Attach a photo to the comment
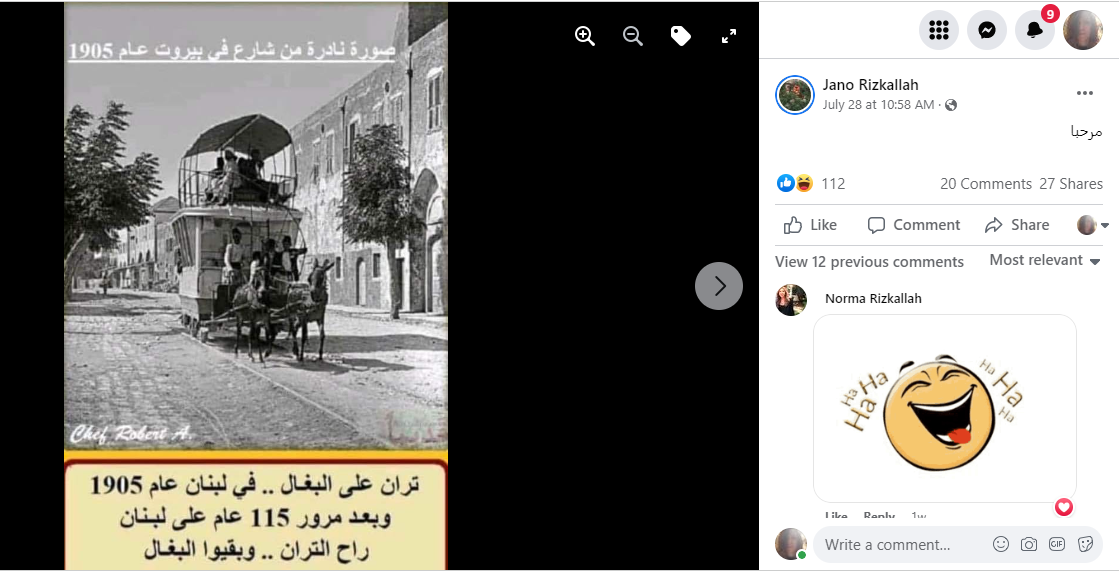 (x=1028, y=544)
